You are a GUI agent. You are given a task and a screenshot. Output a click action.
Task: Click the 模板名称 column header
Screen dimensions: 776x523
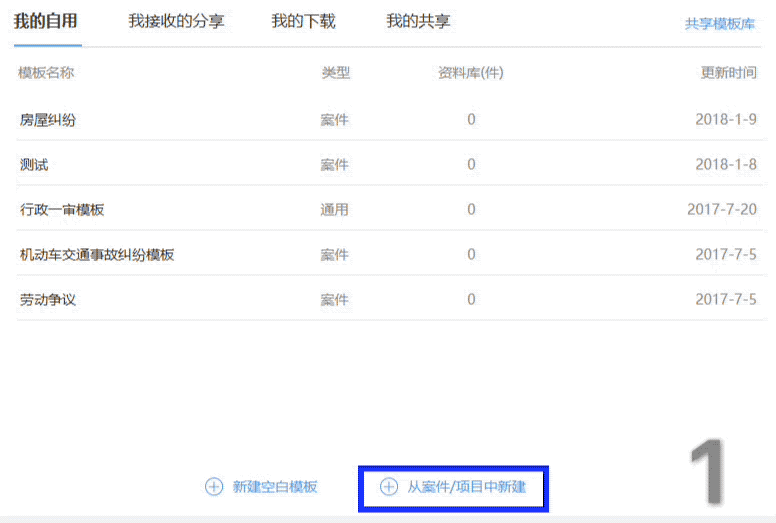46,73
